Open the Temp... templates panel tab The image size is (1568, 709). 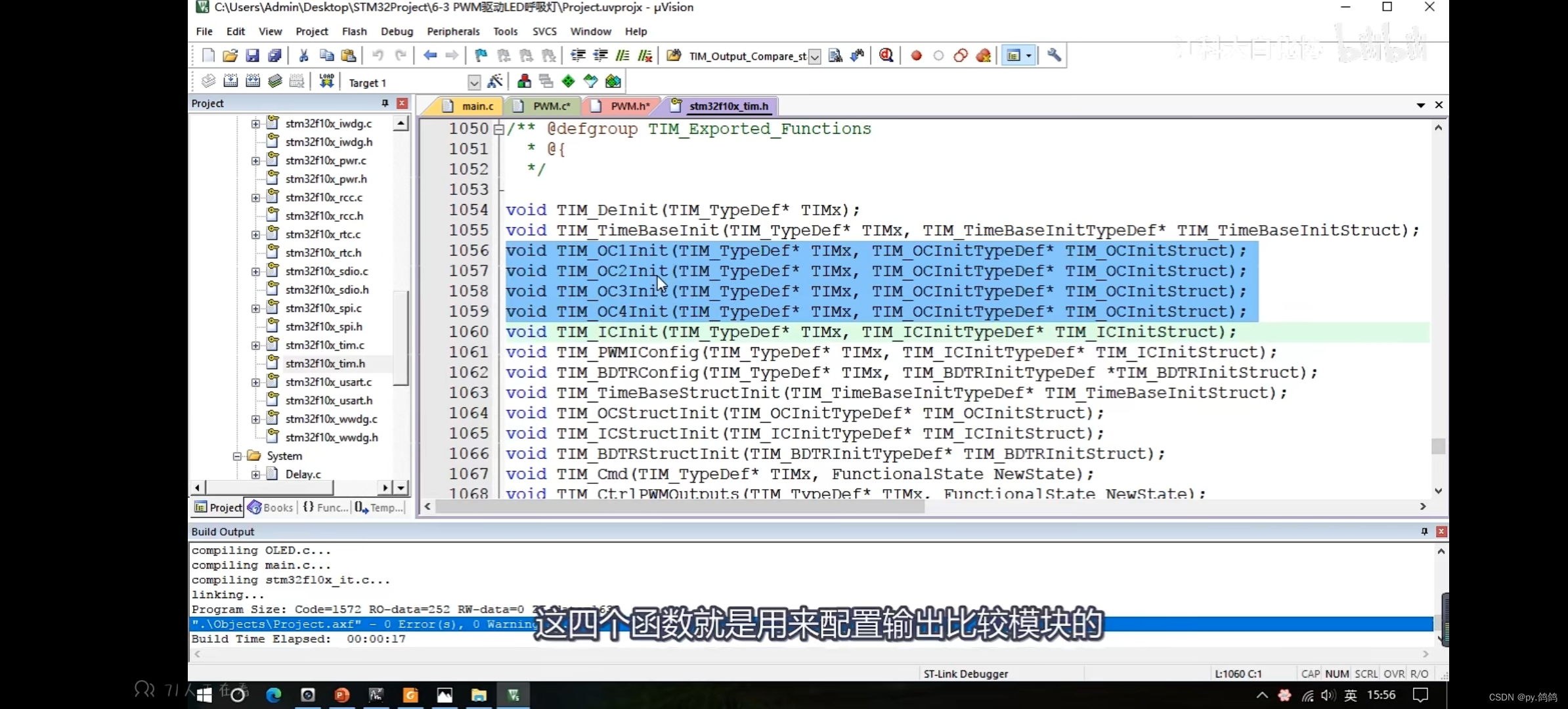(x=379, y=507)
